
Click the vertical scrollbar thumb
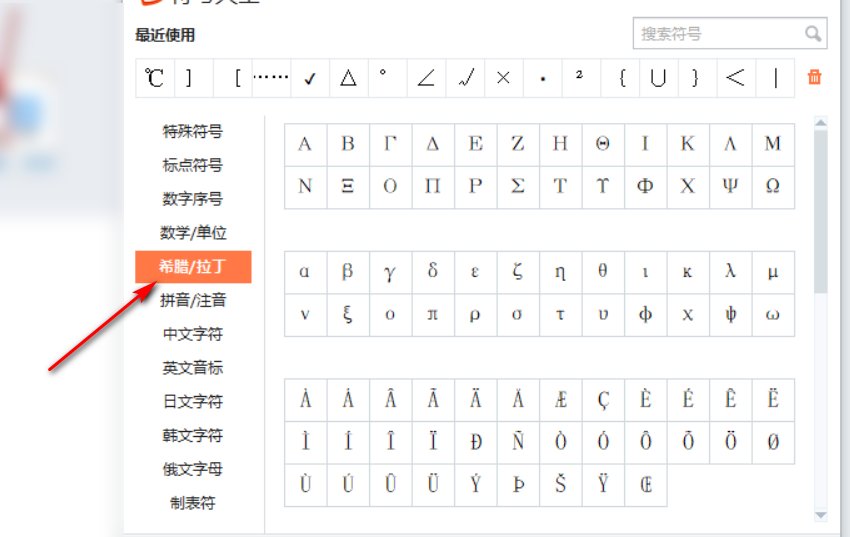pos(821,211)
